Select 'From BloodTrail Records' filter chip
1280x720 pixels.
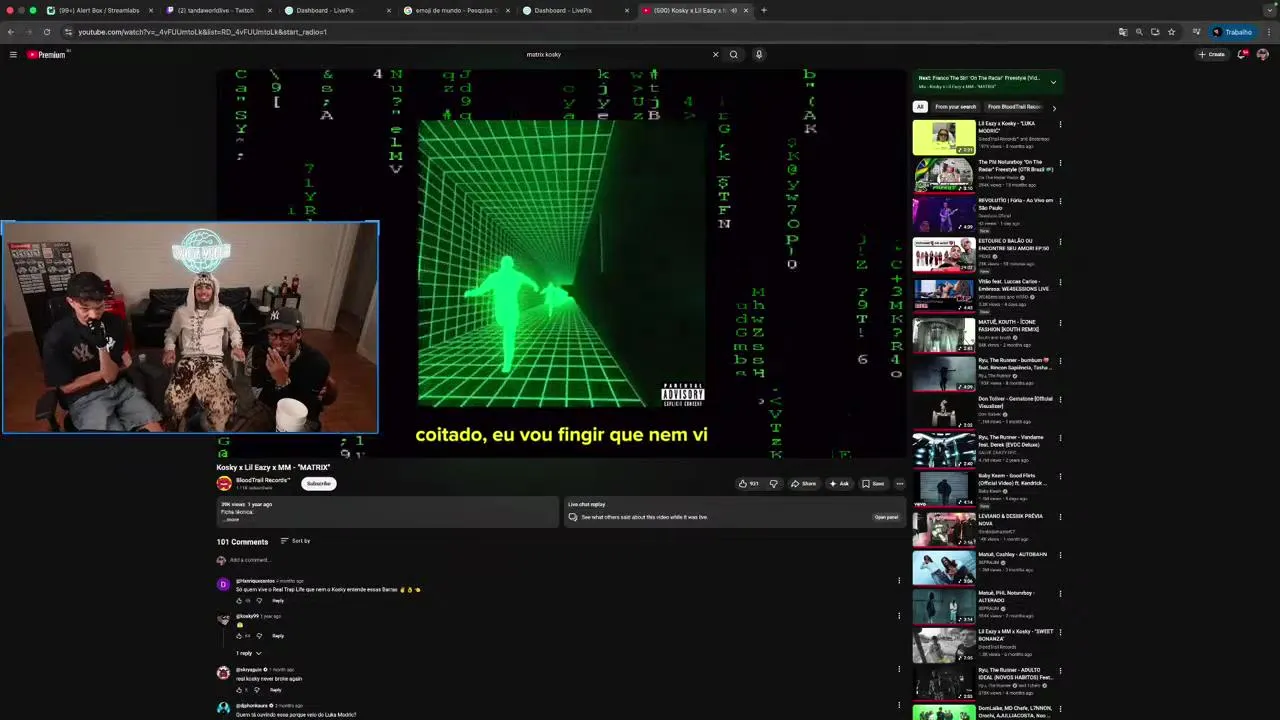pyautogui.click(x=1014, y=106)
